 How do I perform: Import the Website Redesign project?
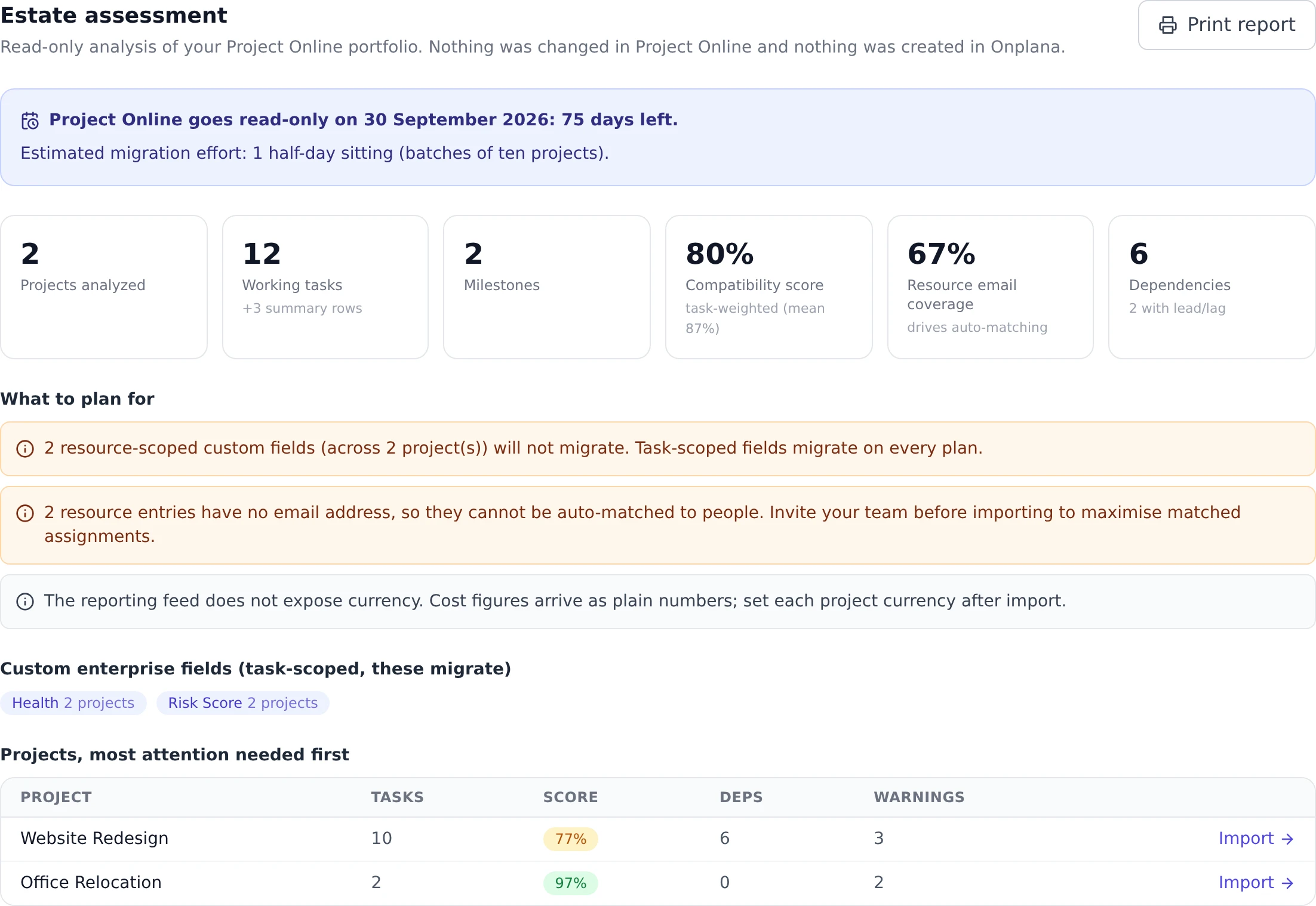(x=1256, y=839)
